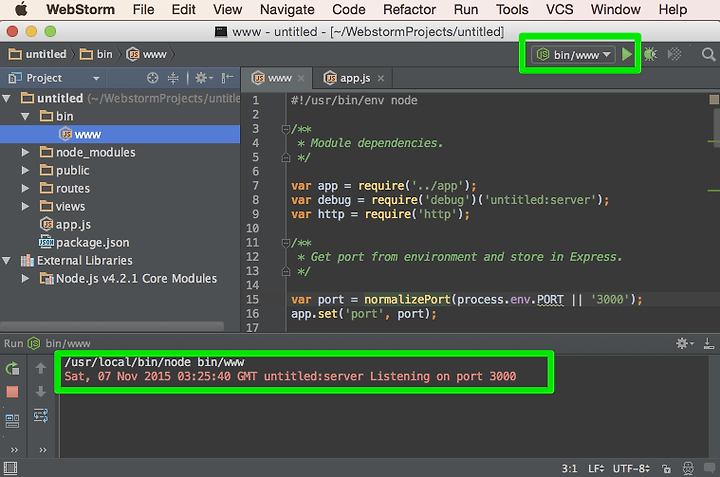720x477 pixels.
Task: Collapse the bin folder
Action: 25,117
